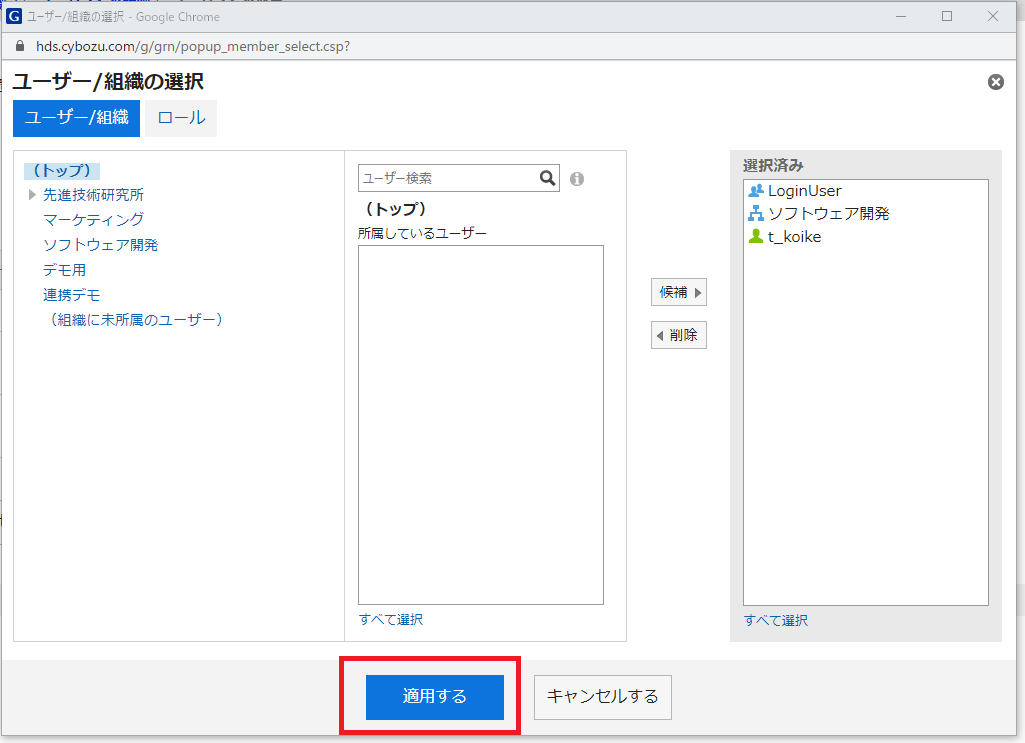Image resolution: width=1025 pixels, height=743 pixels.
Task: Choose デモ用 in organization tree
Action: pyautogui.click(x=64, y=270)
